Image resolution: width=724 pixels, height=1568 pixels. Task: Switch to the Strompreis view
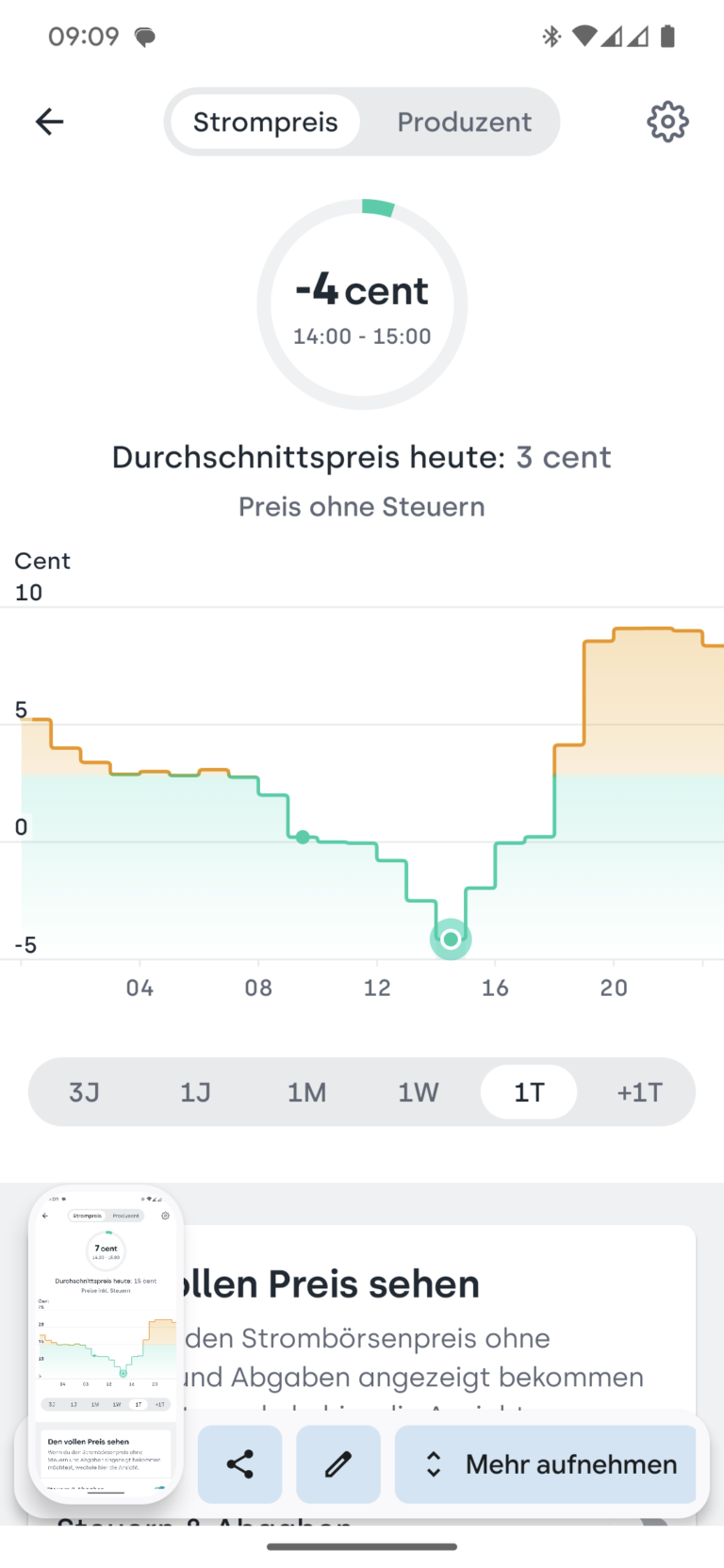265,122
